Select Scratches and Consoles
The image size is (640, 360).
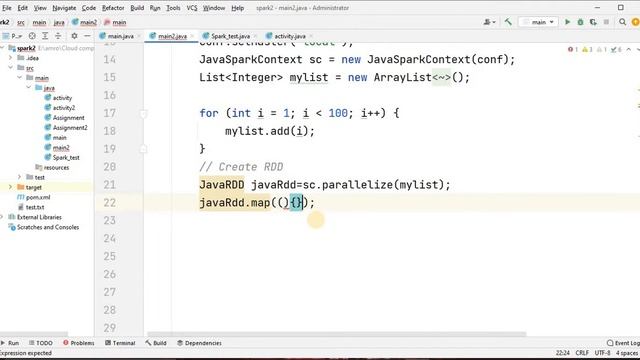pyautogui.click(x=44, y=227)
